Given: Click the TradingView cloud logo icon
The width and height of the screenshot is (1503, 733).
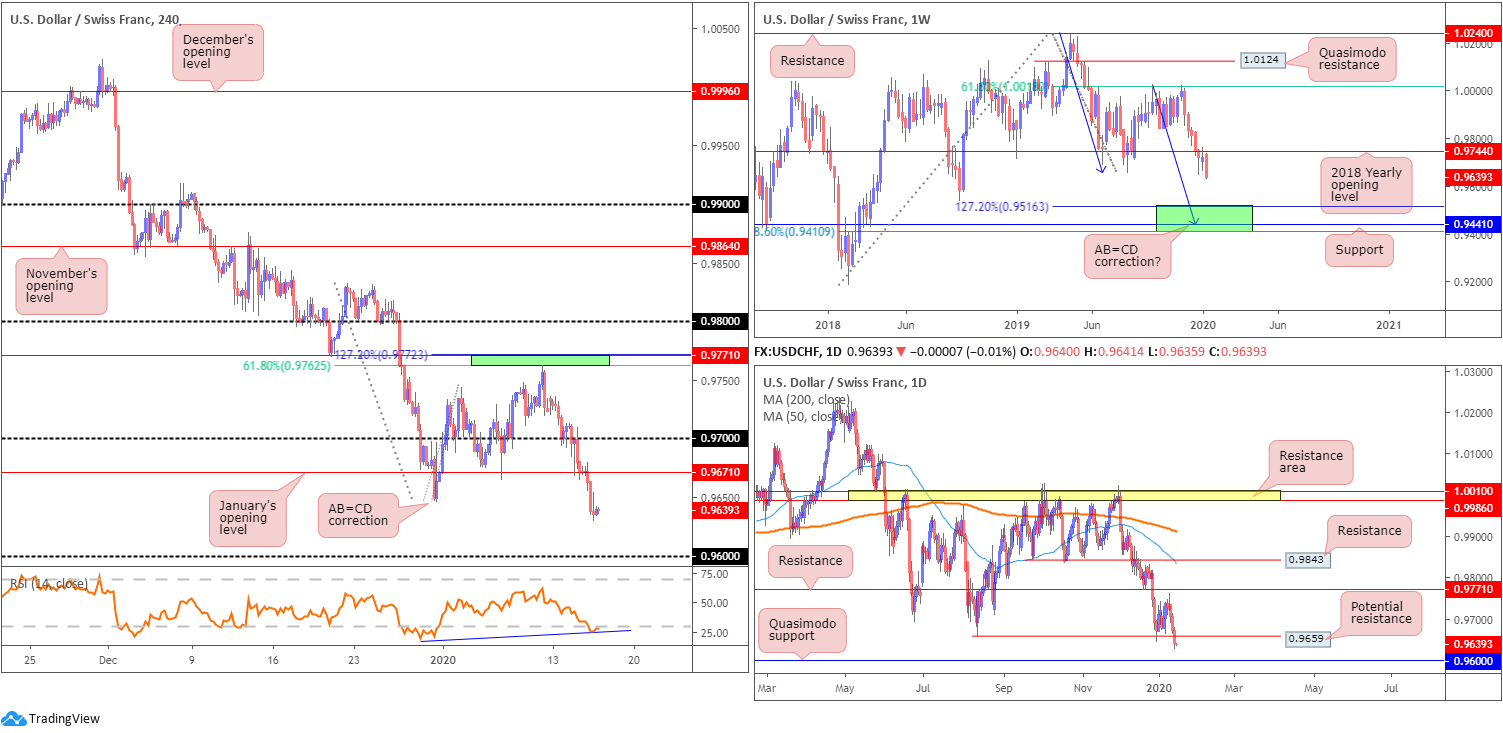Looking at the screenshot, I should coord(14,718).
